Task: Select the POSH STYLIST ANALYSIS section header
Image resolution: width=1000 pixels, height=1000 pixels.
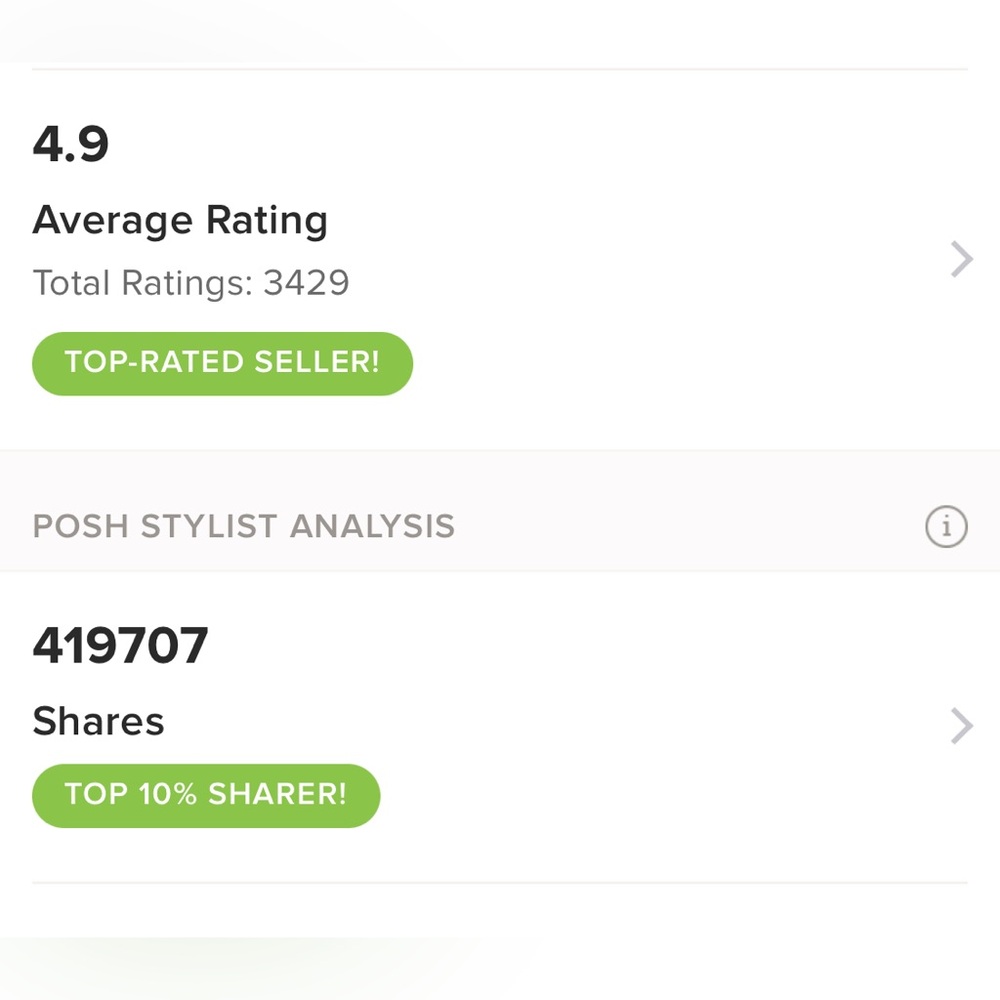Action: pos(244,527)
